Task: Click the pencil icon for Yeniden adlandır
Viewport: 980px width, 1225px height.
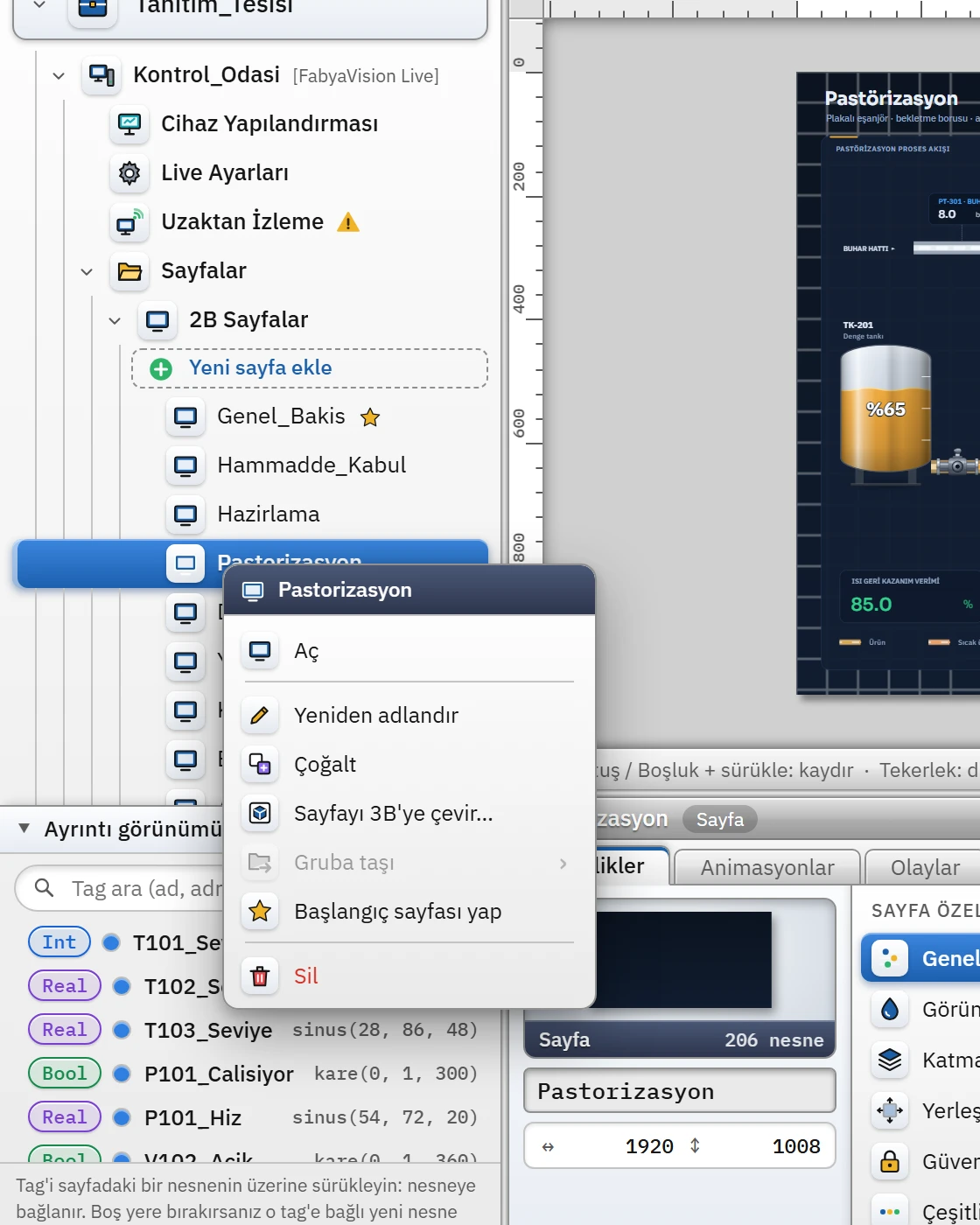Action: click(260, 715)
